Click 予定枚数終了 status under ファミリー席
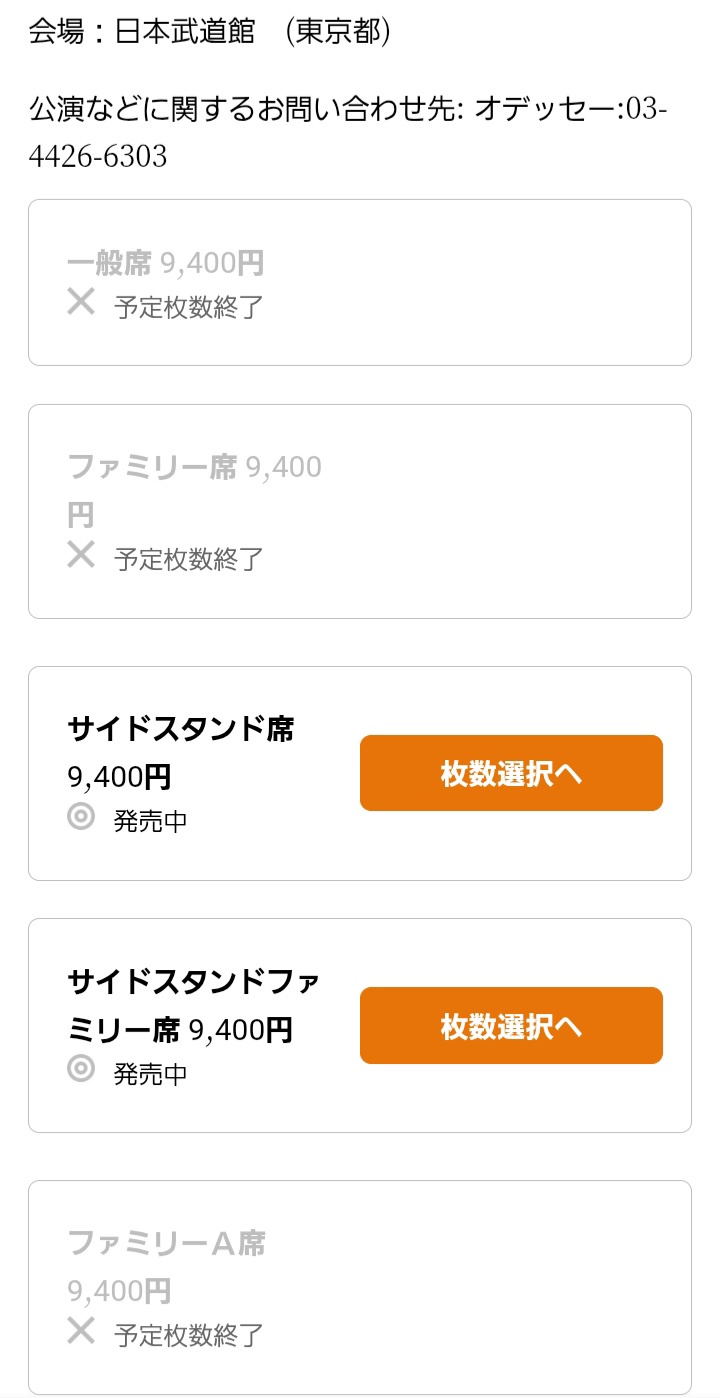 (x=189, y=559)
